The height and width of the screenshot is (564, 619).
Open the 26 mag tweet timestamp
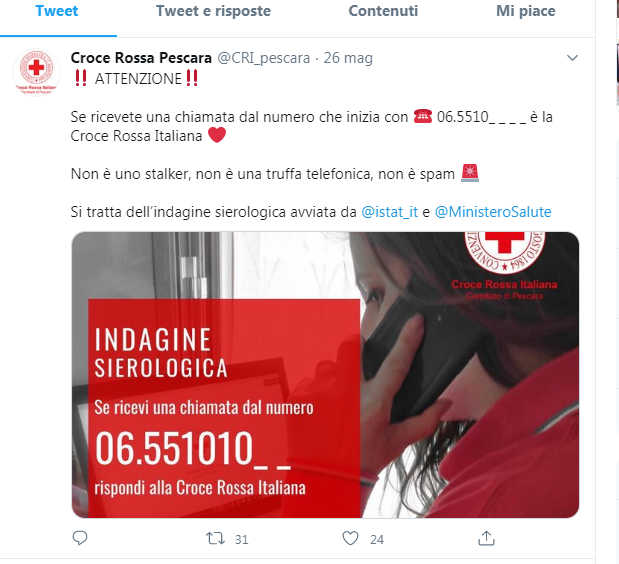point(348,58)
